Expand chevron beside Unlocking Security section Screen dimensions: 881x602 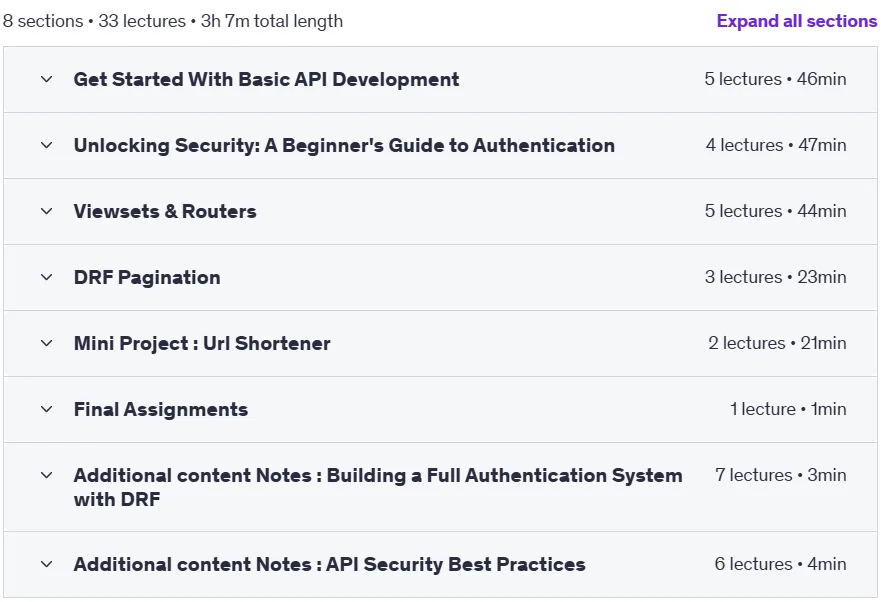[47, 146]
